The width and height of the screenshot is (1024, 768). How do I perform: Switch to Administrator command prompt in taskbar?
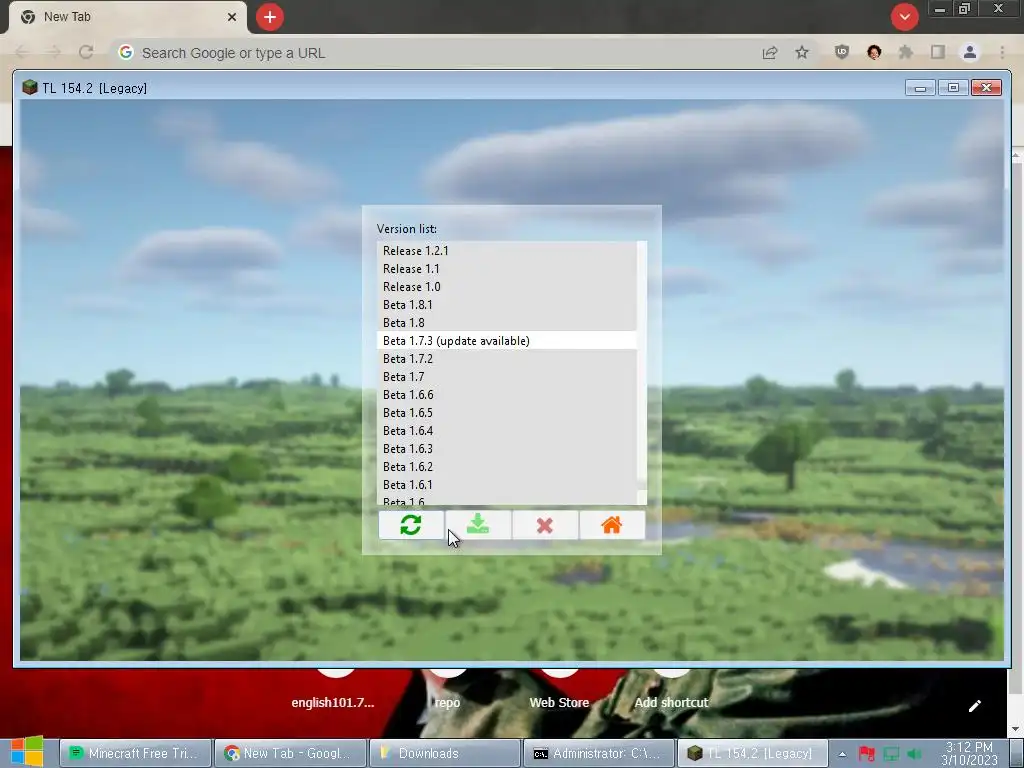[x=600, y=753]
